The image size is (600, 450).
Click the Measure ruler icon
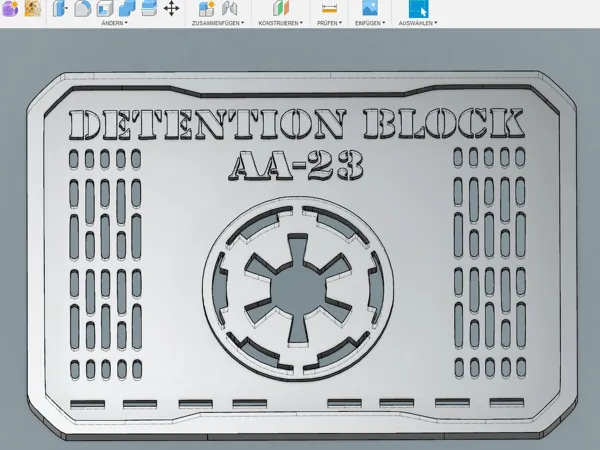329,8
